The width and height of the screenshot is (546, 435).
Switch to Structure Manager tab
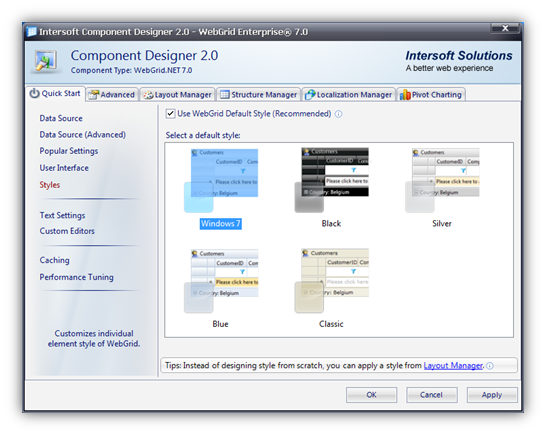point(259,94)
